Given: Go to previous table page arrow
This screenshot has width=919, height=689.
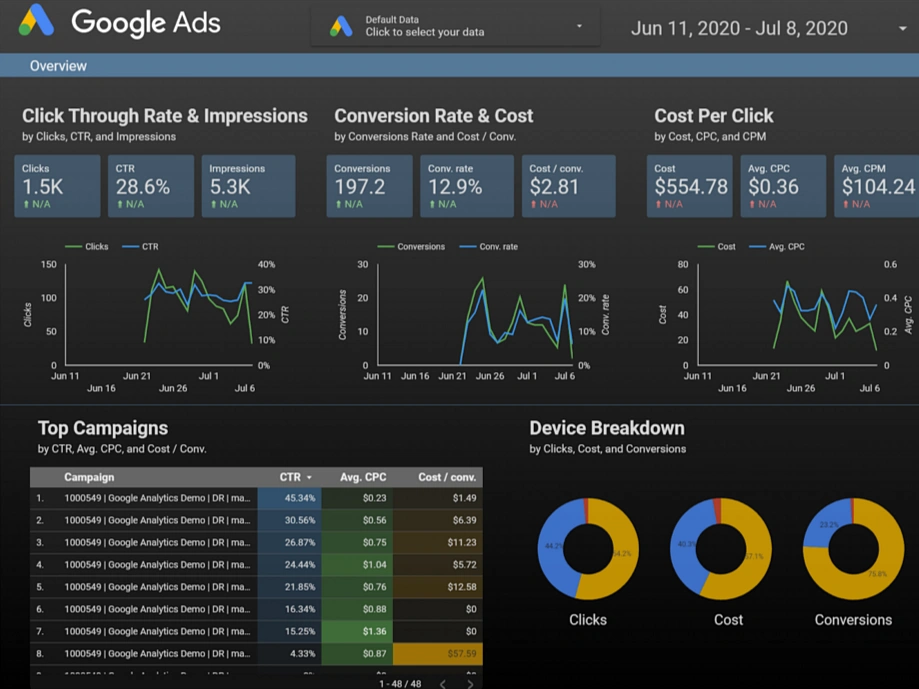Looking at the screenshot, I should pos(443,684).
